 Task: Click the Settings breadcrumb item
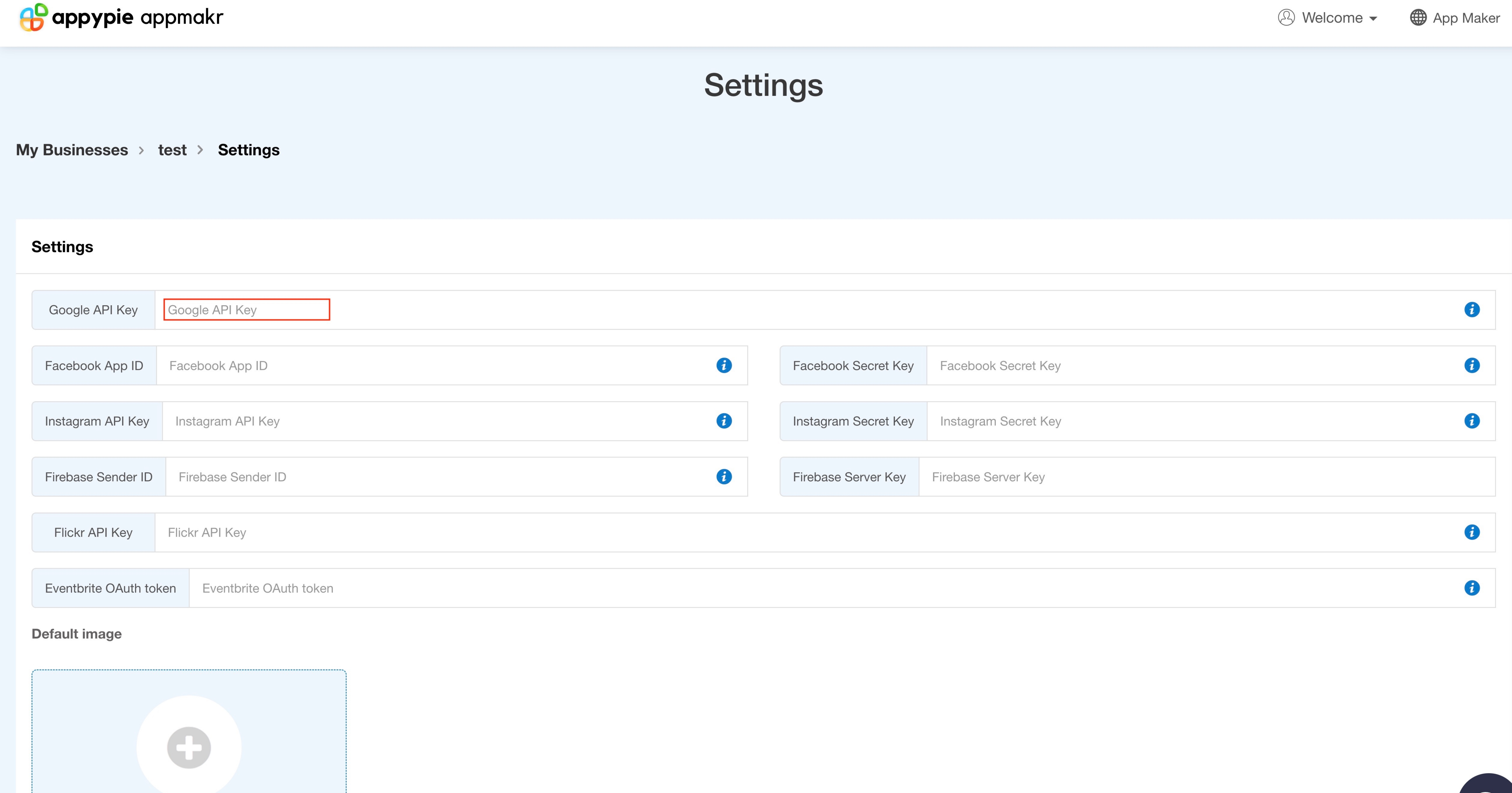[x=249, y=150]
